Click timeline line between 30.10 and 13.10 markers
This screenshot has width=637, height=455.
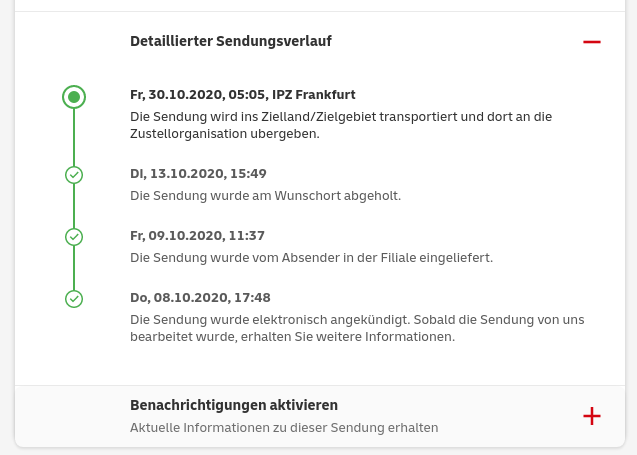coord(74,137)
